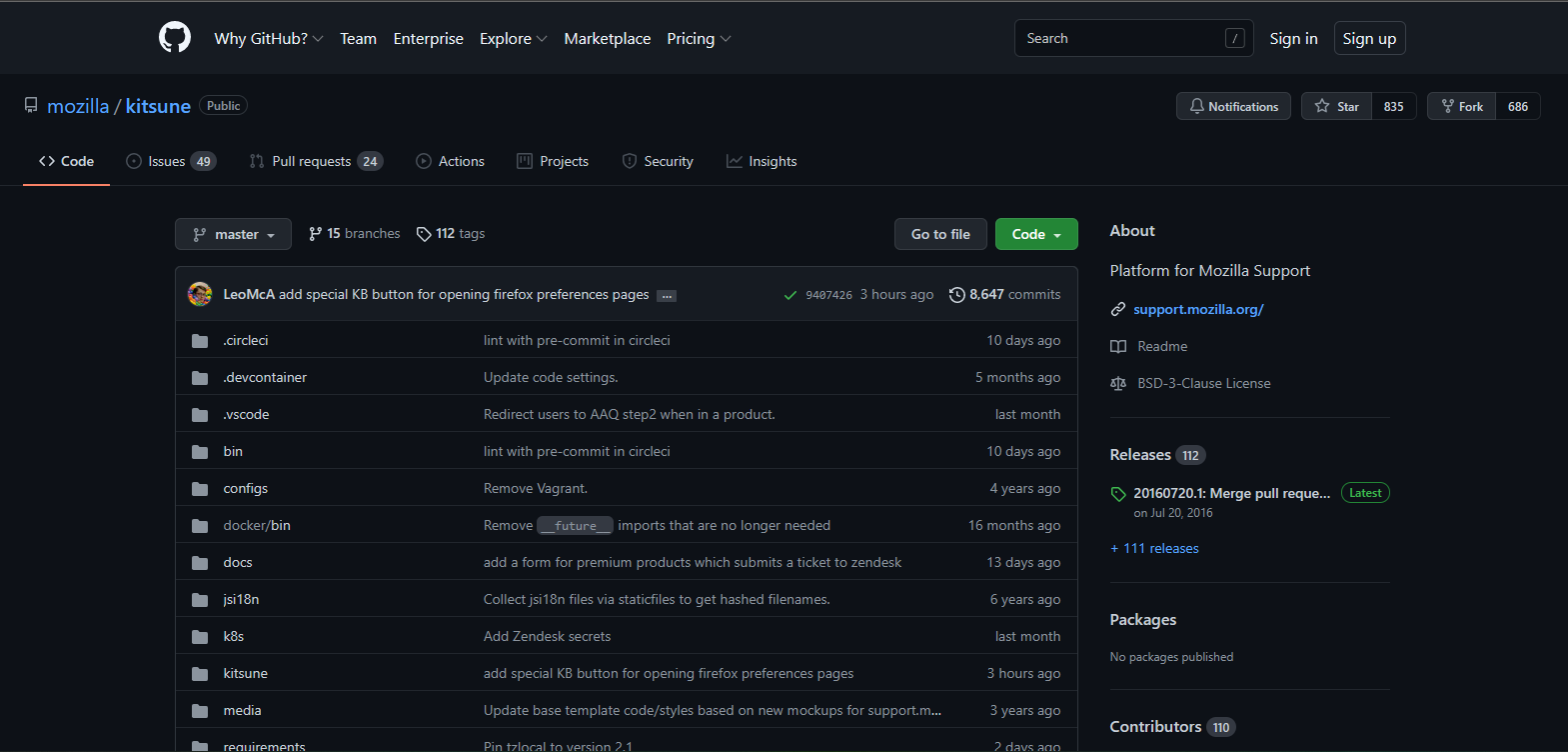Open release 20160720.1 Merge pull request

pyautogui.click(x=1231, y=493)
